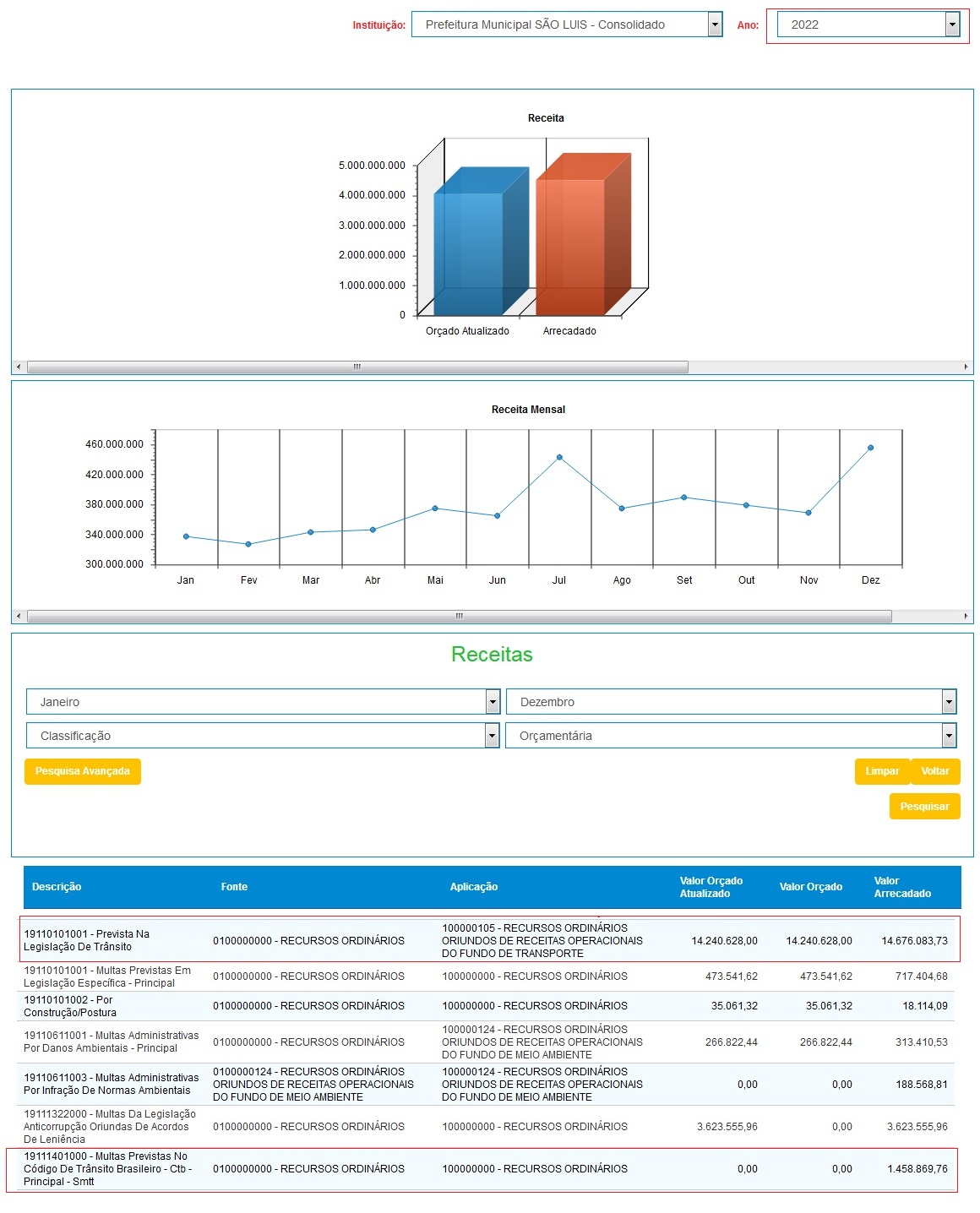Open the Instituição dropdown

click(x=566, y=24)
